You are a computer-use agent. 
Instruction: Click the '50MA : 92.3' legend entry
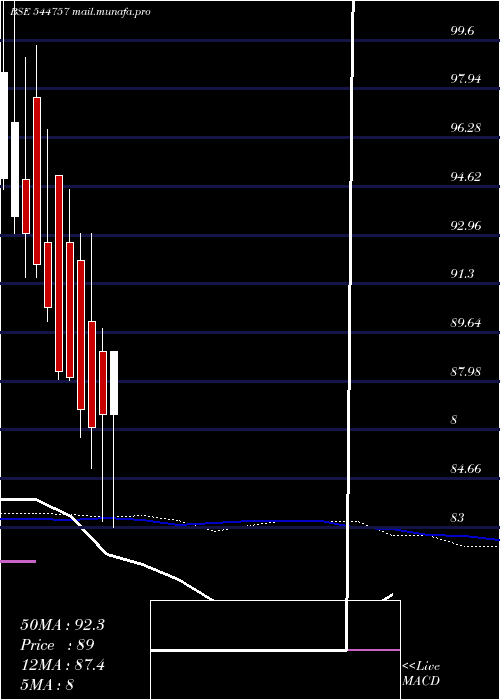tap(62, 625)
